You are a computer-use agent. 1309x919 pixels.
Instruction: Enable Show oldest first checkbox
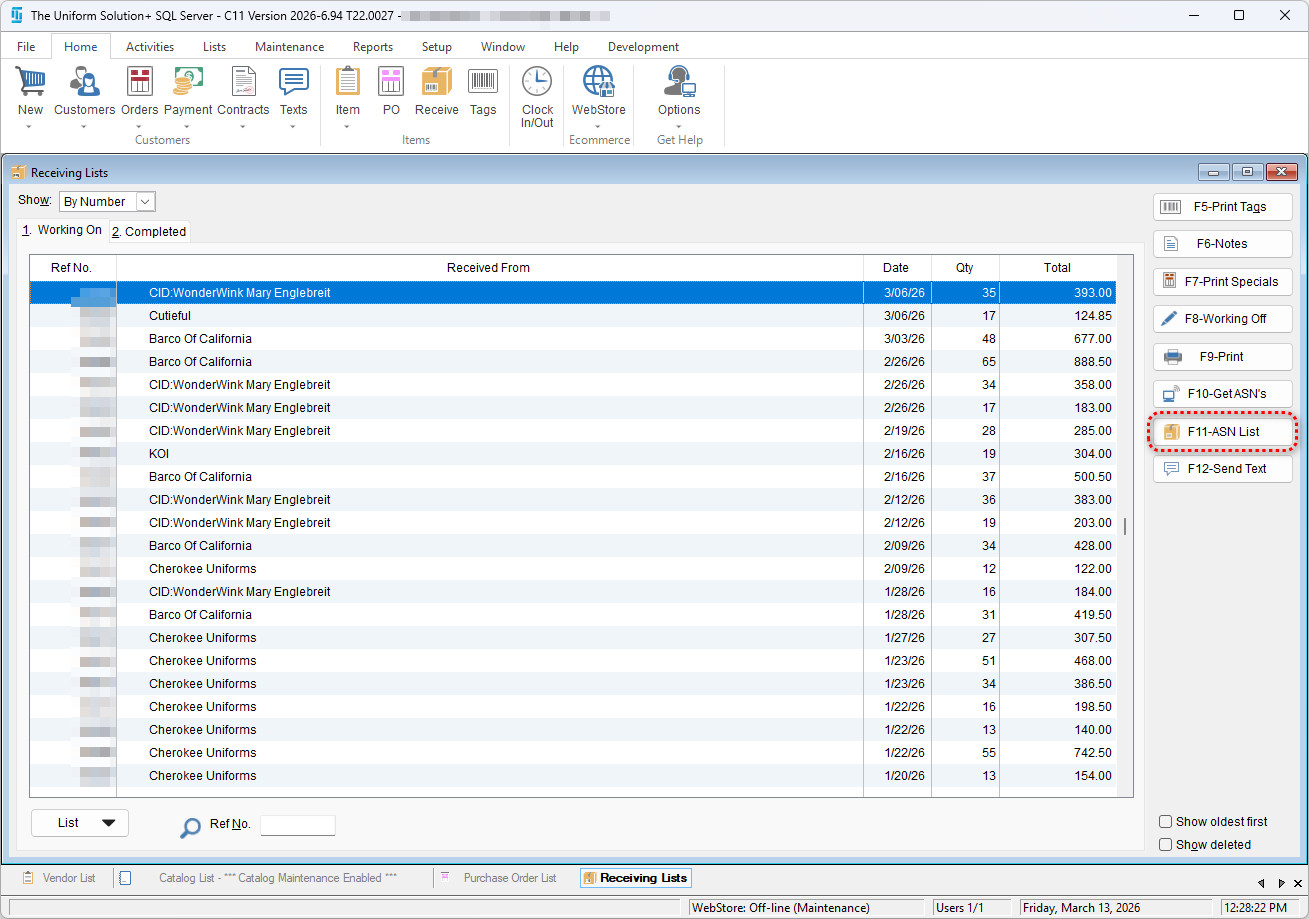tap(1165, 822)
